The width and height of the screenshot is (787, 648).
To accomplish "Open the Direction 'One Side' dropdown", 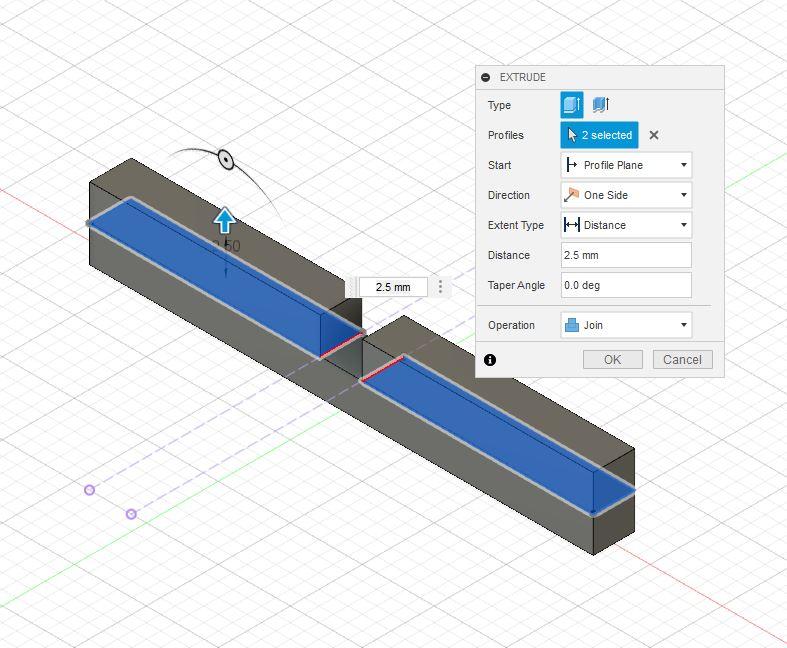I will pos(626,195).
